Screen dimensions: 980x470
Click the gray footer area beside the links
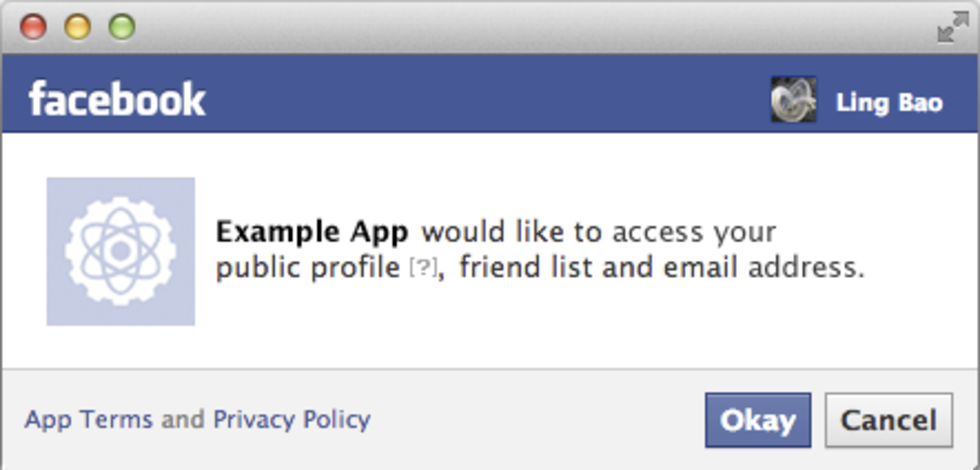click(538, 419)
